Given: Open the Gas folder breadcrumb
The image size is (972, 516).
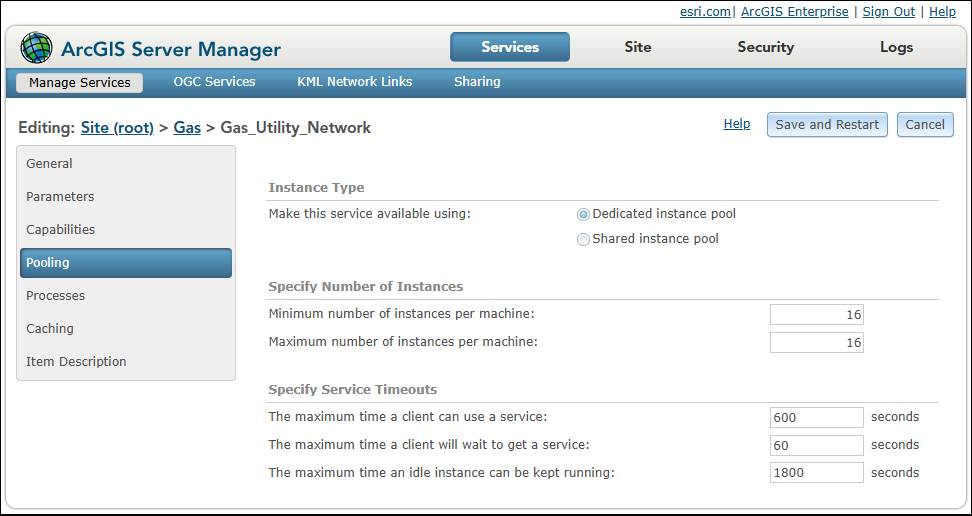Looking at the screenshot, I should tap(187, 128).
